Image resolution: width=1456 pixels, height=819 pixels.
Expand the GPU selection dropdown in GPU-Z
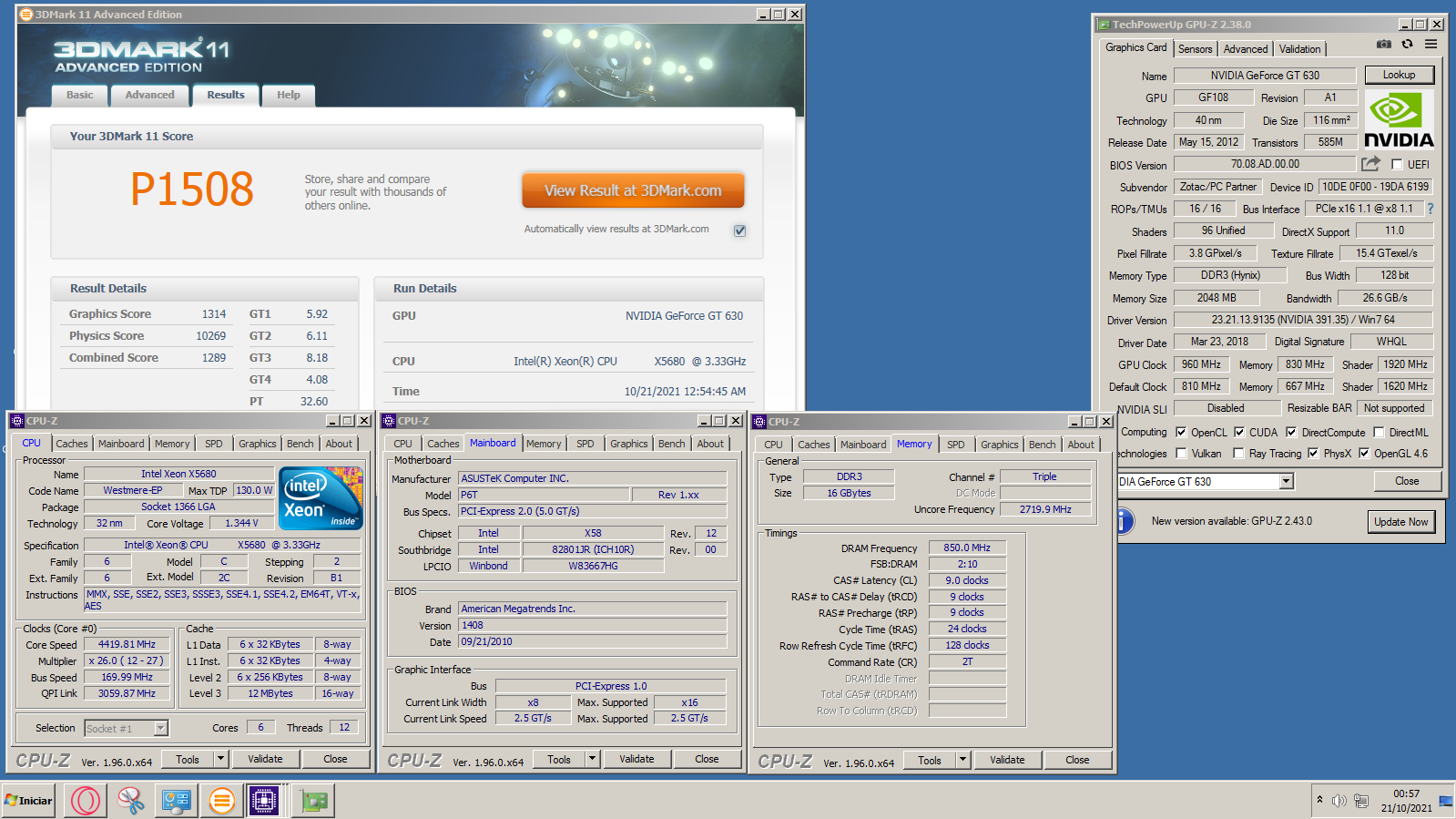(x=1287, y=482)
